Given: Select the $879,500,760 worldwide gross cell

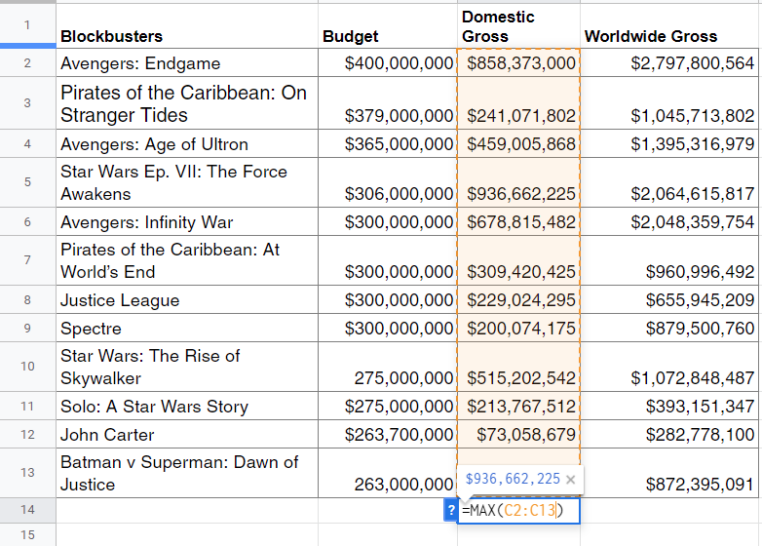Looking at the screenshot, I should [x=669, y=328].
